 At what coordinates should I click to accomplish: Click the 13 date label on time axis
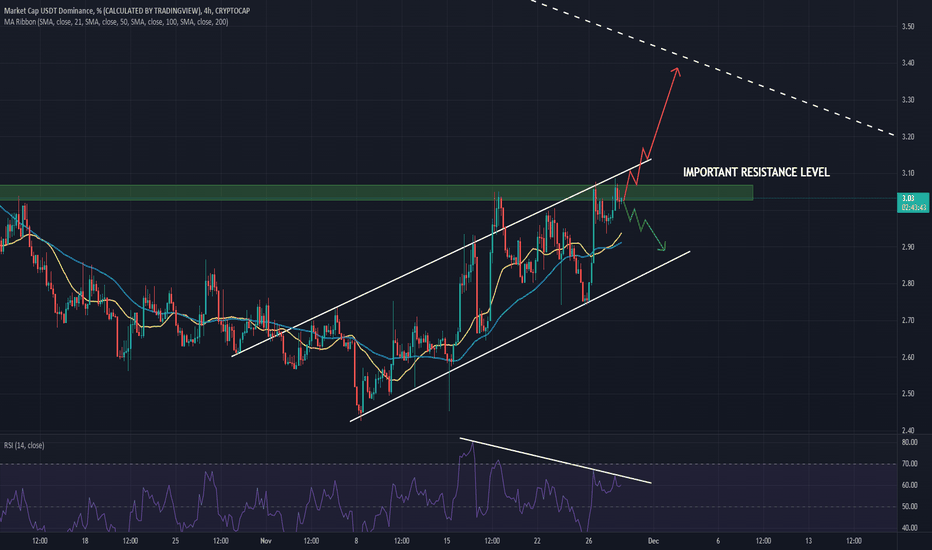click(x=808, y=541)
